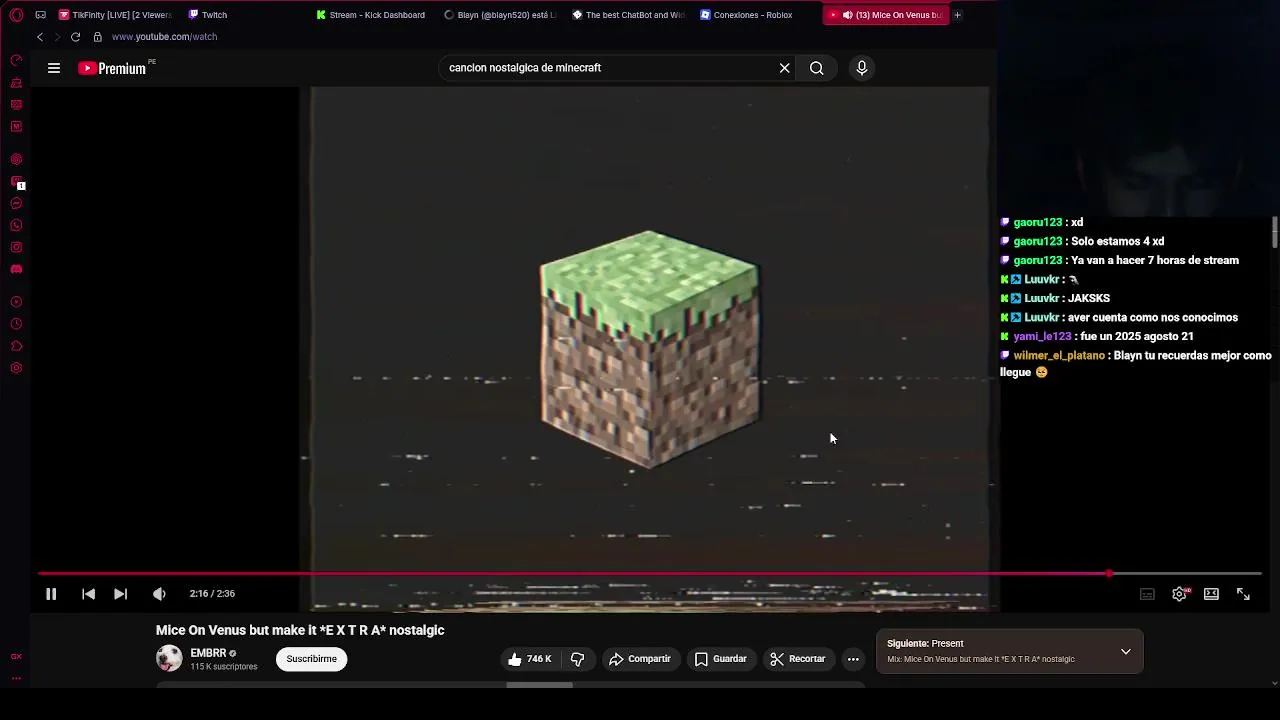This screenshot has width=1280, height=720.
Task: Open the EMBRR channel name link
Action: pyautogui.click(x=208, y=653)
